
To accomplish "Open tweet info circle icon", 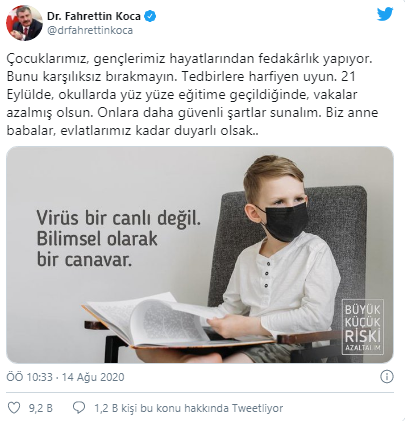I will (387, 377).
